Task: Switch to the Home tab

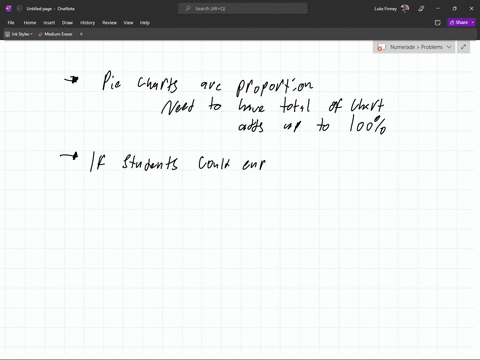Action: point(30,23)
